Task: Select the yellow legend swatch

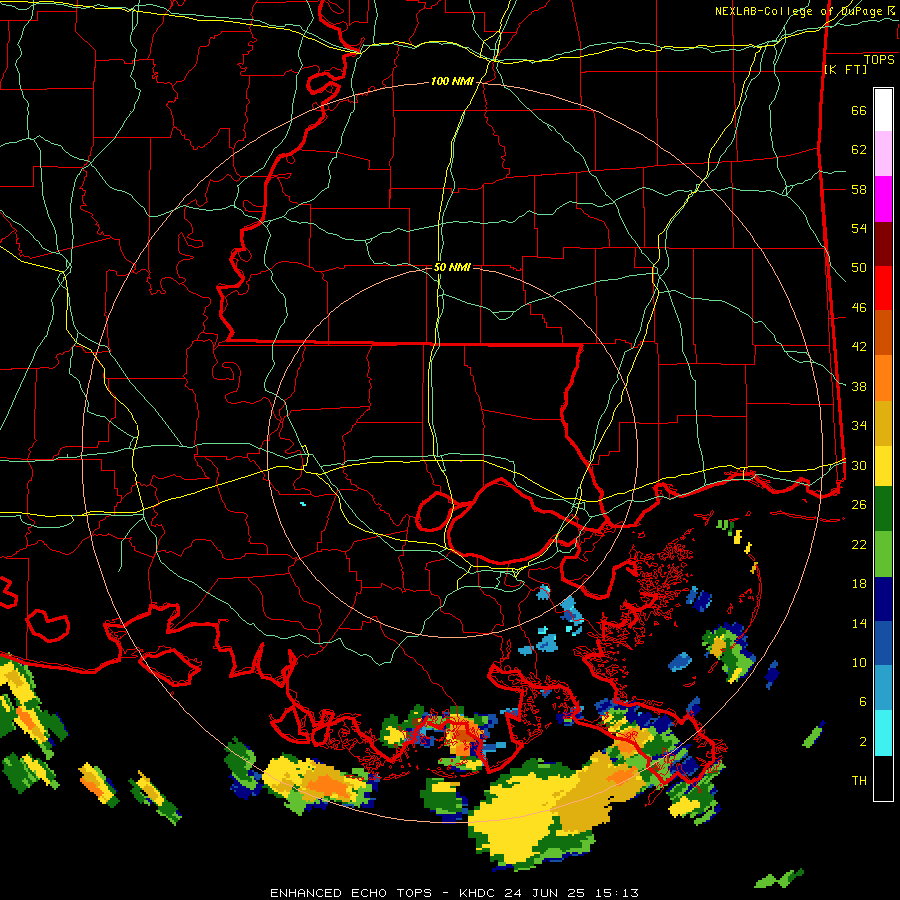Action: tap(883, 465)
